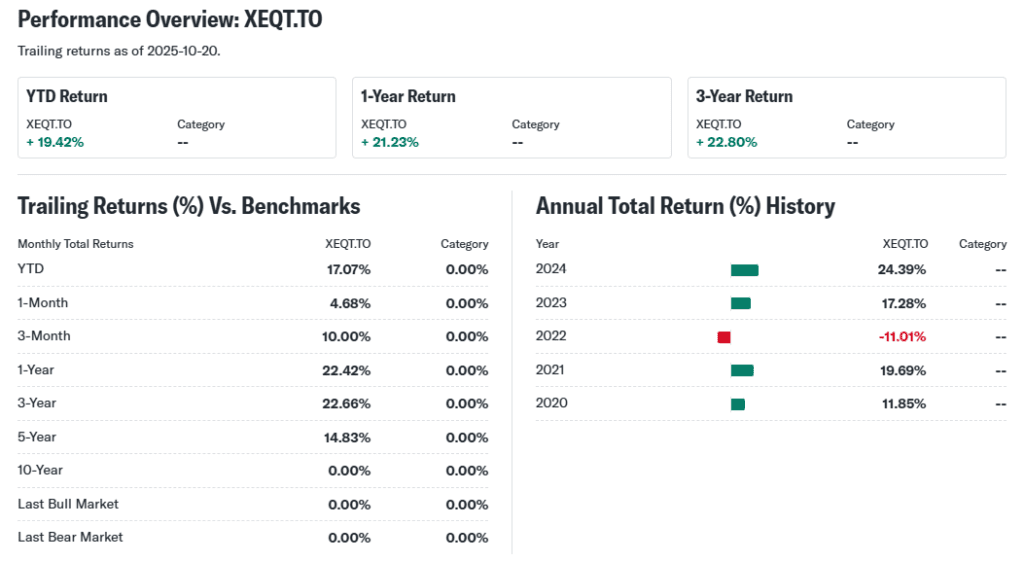
Task: Select the 5-Year row label in trailing returns
Action: click(37, 437)
